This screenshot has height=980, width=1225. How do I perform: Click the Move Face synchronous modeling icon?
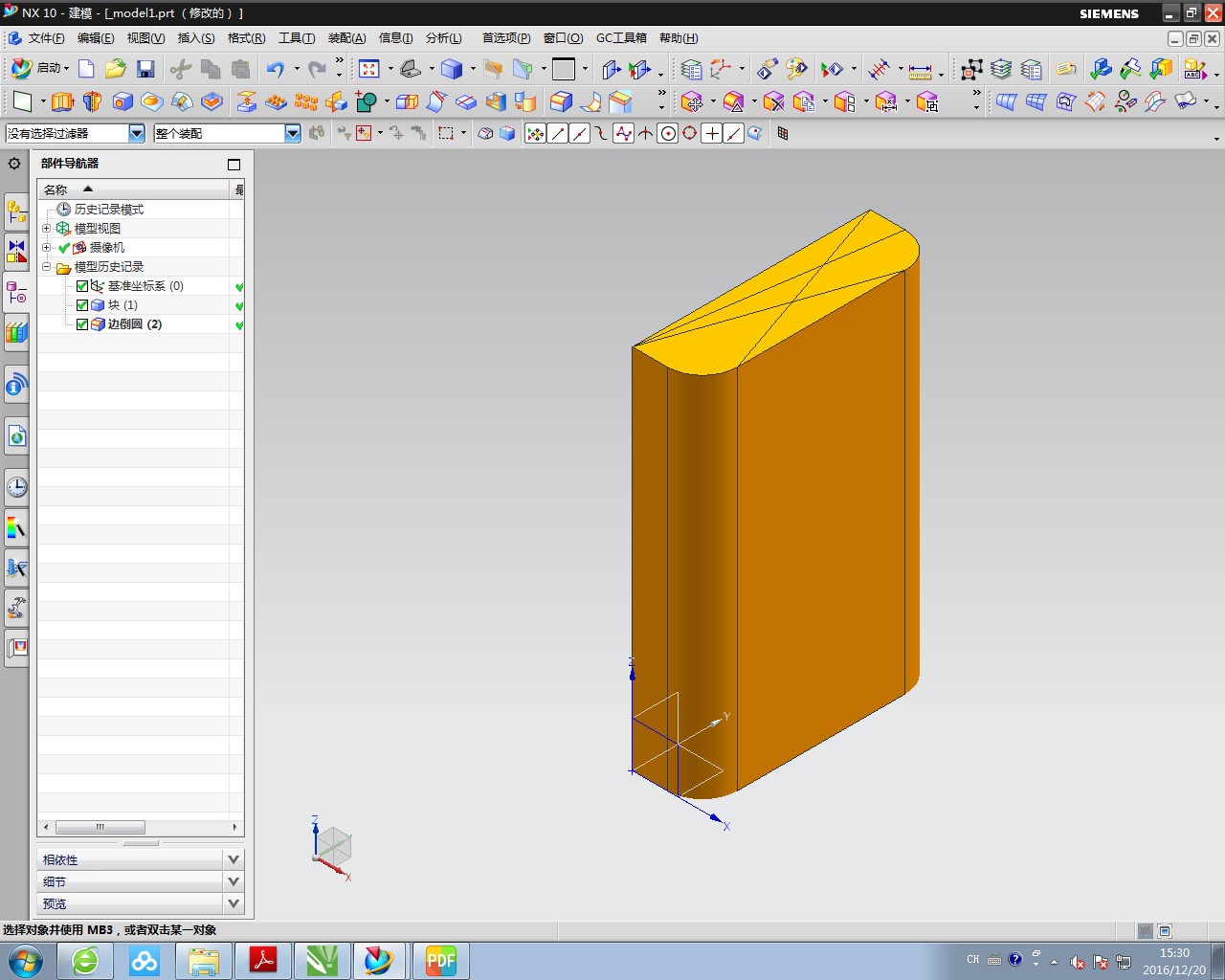coord(693,101)
